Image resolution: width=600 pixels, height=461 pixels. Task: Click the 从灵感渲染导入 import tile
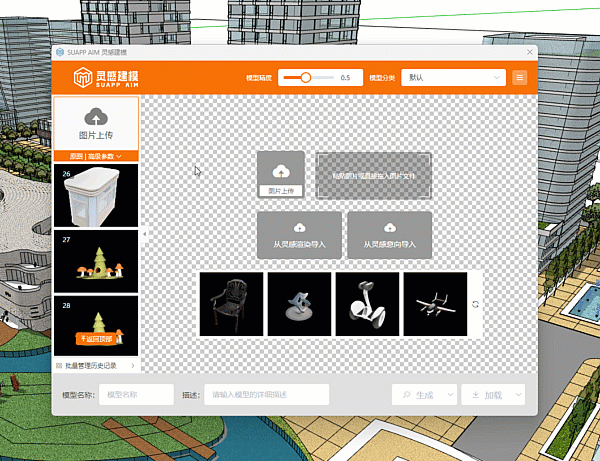click(299, 235)
